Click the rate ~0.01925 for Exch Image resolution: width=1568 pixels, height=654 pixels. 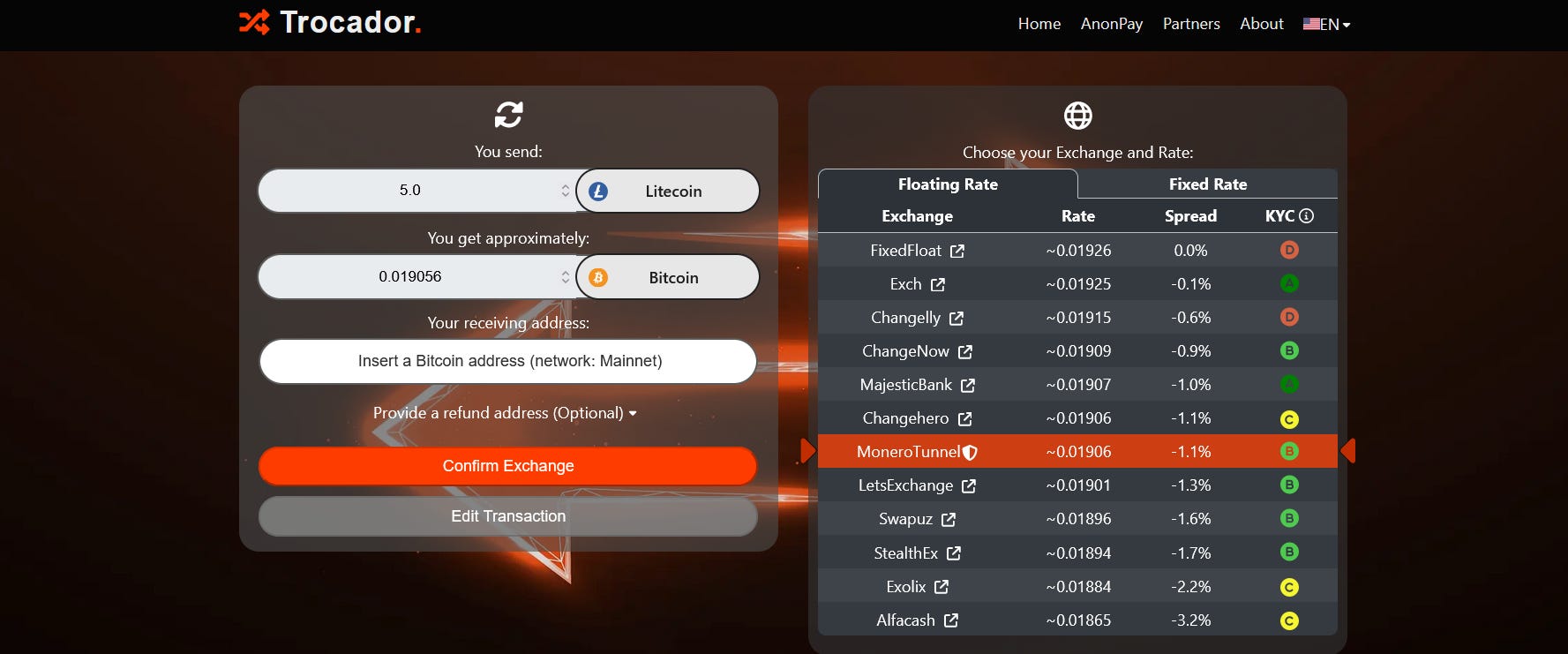[1078, 284]
